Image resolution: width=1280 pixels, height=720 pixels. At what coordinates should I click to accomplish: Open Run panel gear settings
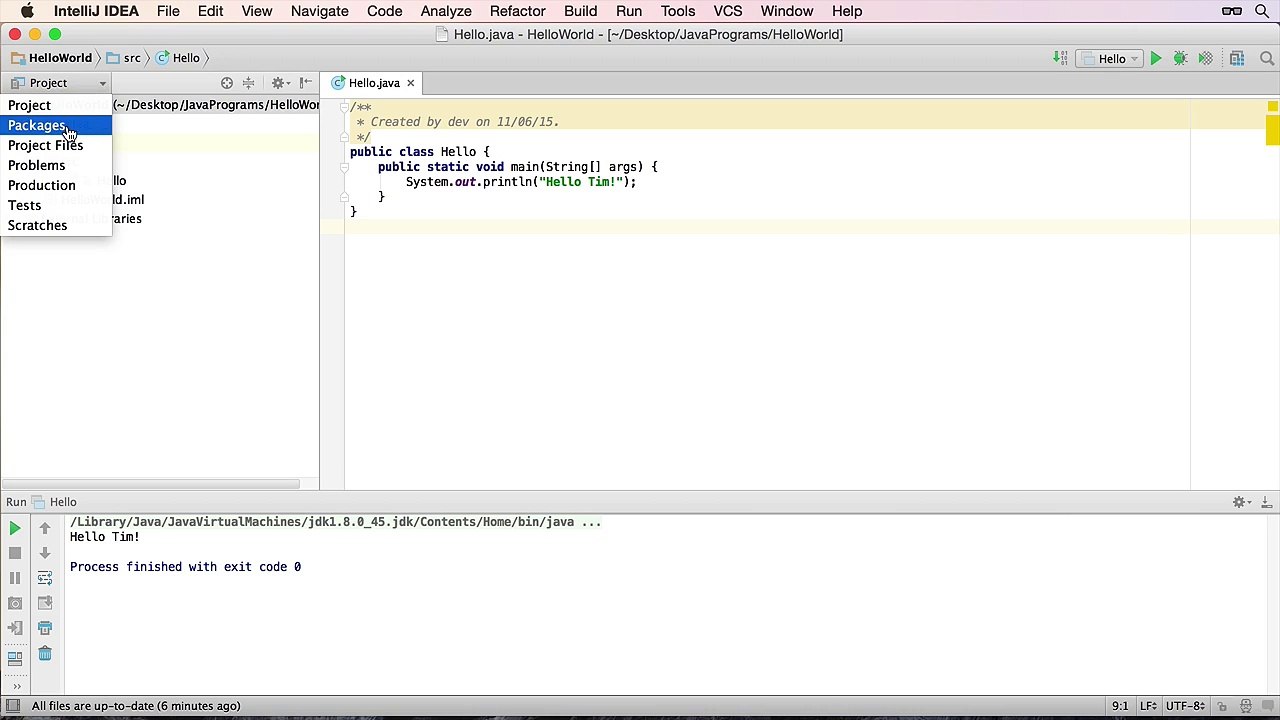coord(1241,502)
